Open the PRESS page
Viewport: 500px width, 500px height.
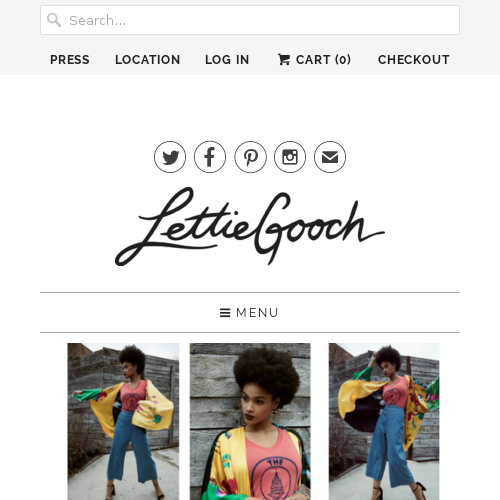[70, 60]
